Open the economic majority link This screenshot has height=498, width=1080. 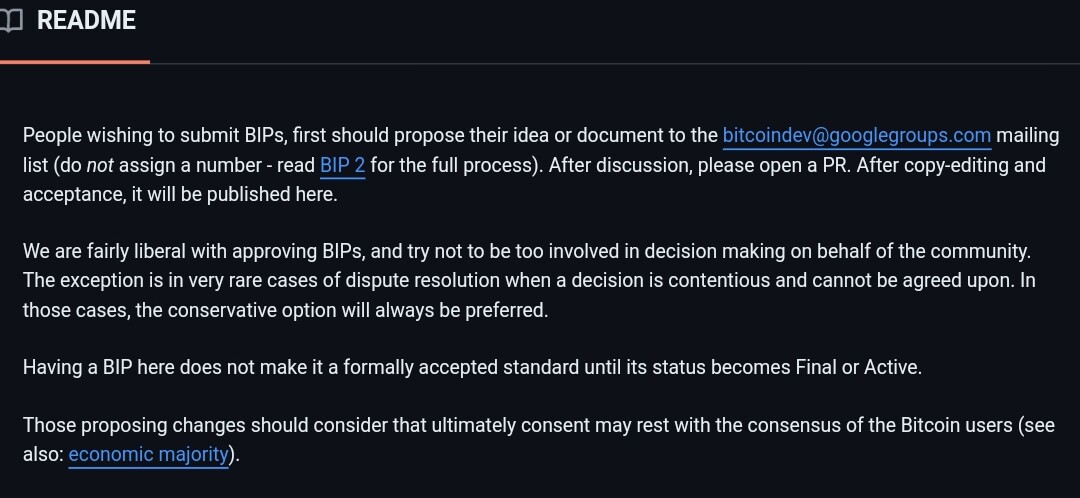148,455
